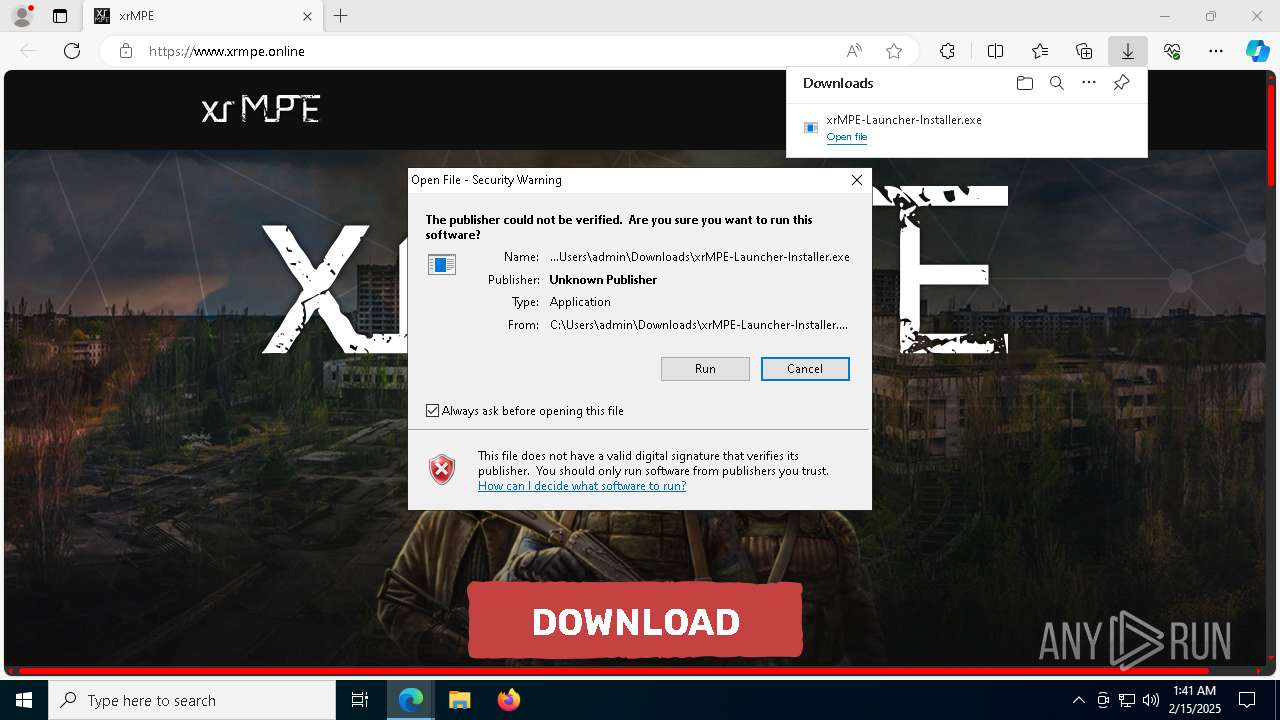Click the back navigation arrow
1280x720 pixels.
[28, 51]
